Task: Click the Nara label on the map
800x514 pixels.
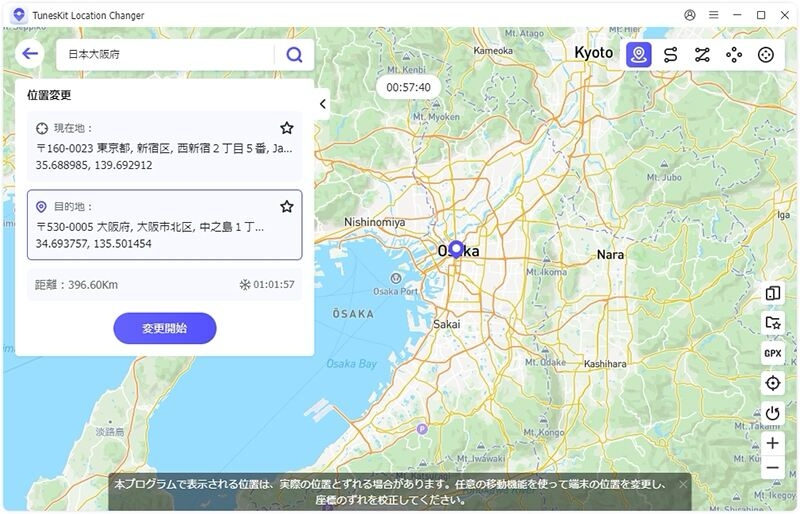Action: (x=610, y=255)
